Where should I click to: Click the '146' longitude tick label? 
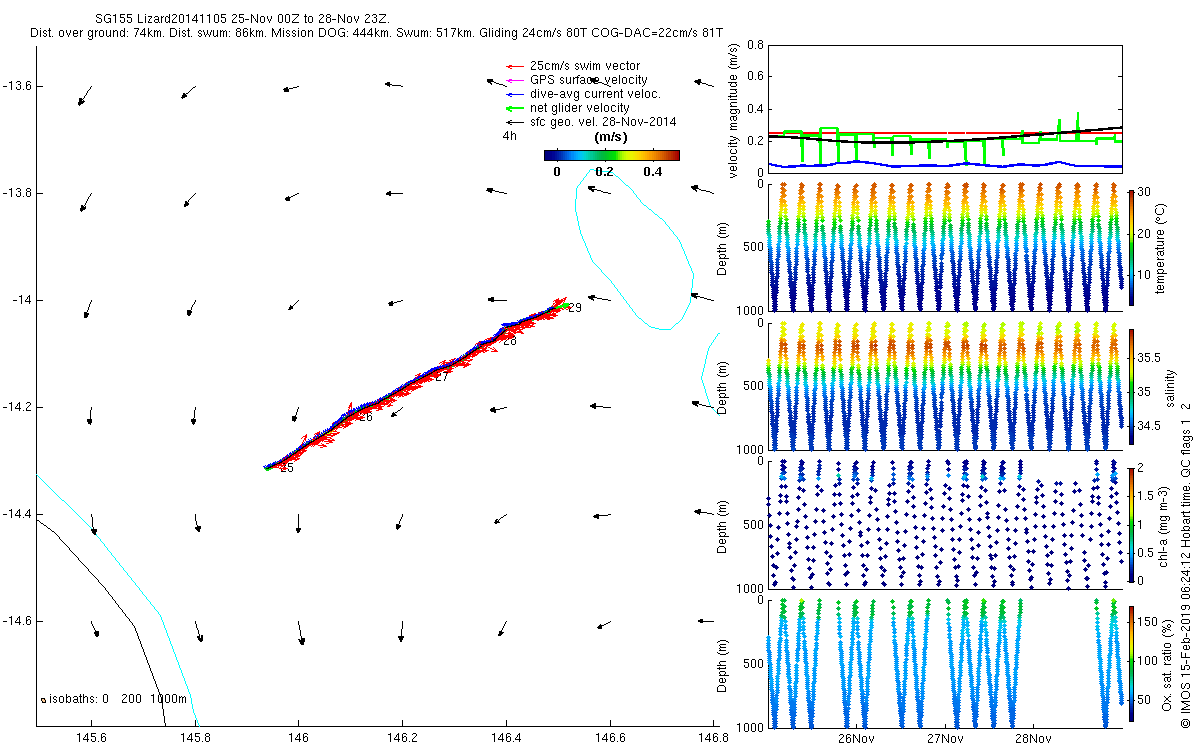coord(298,738)
